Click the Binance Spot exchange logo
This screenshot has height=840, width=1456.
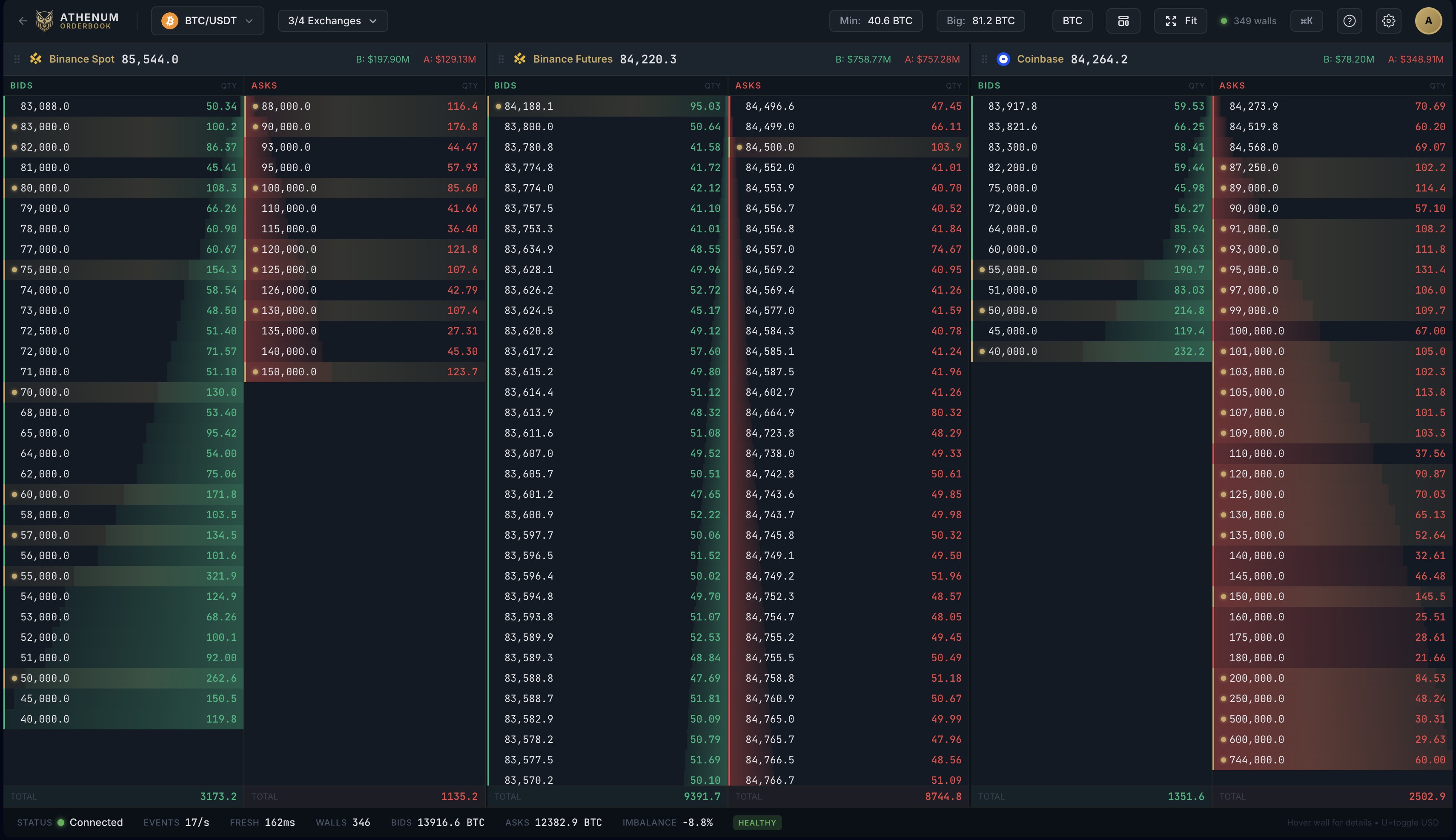36,59
